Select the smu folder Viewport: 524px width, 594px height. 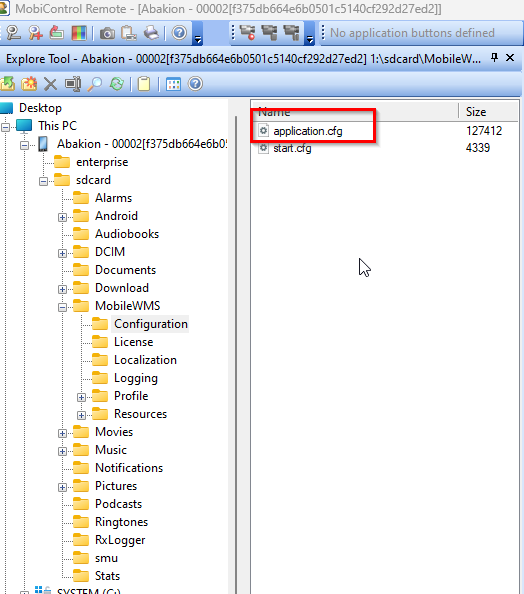click(106, 558)
